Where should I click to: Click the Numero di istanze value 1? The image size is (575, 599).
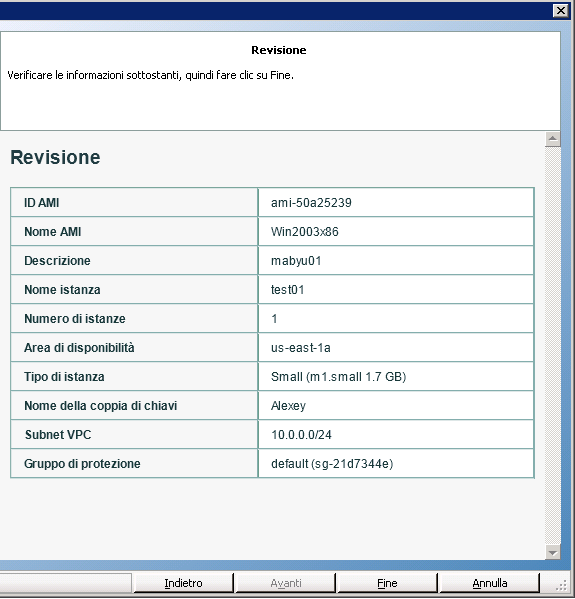274,319
